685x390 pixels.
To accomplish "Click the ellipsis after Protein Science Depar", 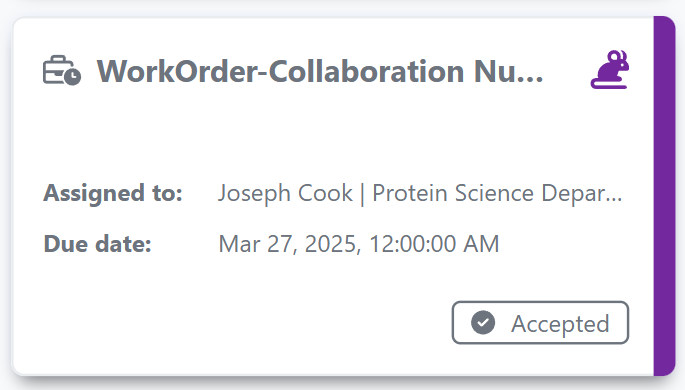I will pos(614,200).
